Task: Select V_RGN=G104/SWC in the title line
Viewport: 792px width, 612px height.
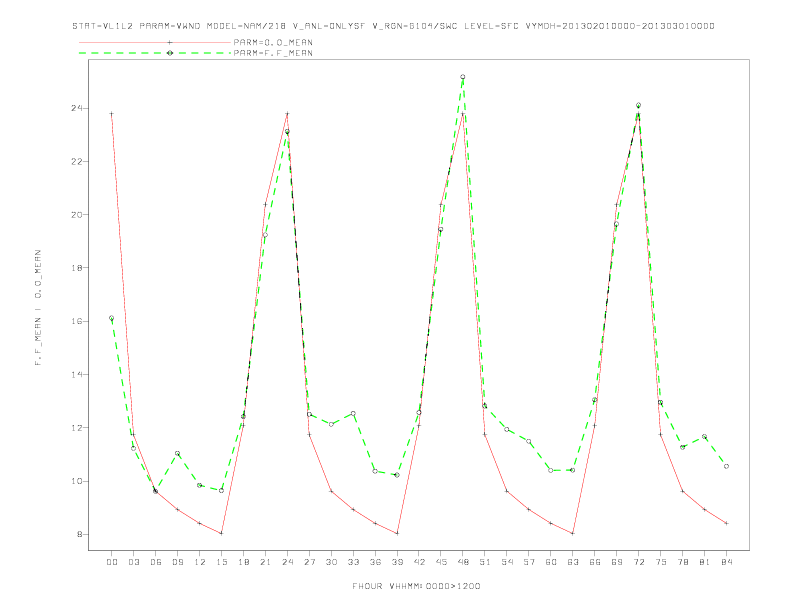Action: [415, 26]
